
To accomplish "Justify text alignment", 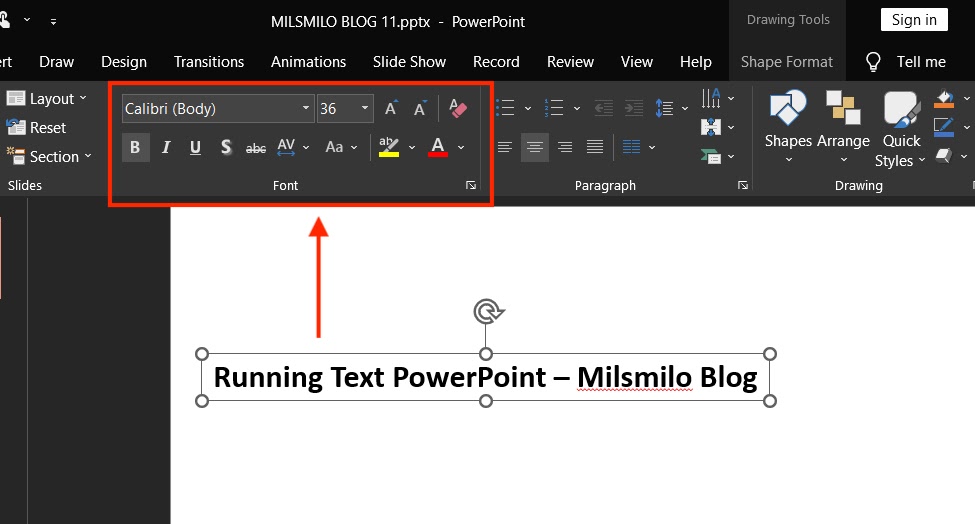I will click(595, 147).
